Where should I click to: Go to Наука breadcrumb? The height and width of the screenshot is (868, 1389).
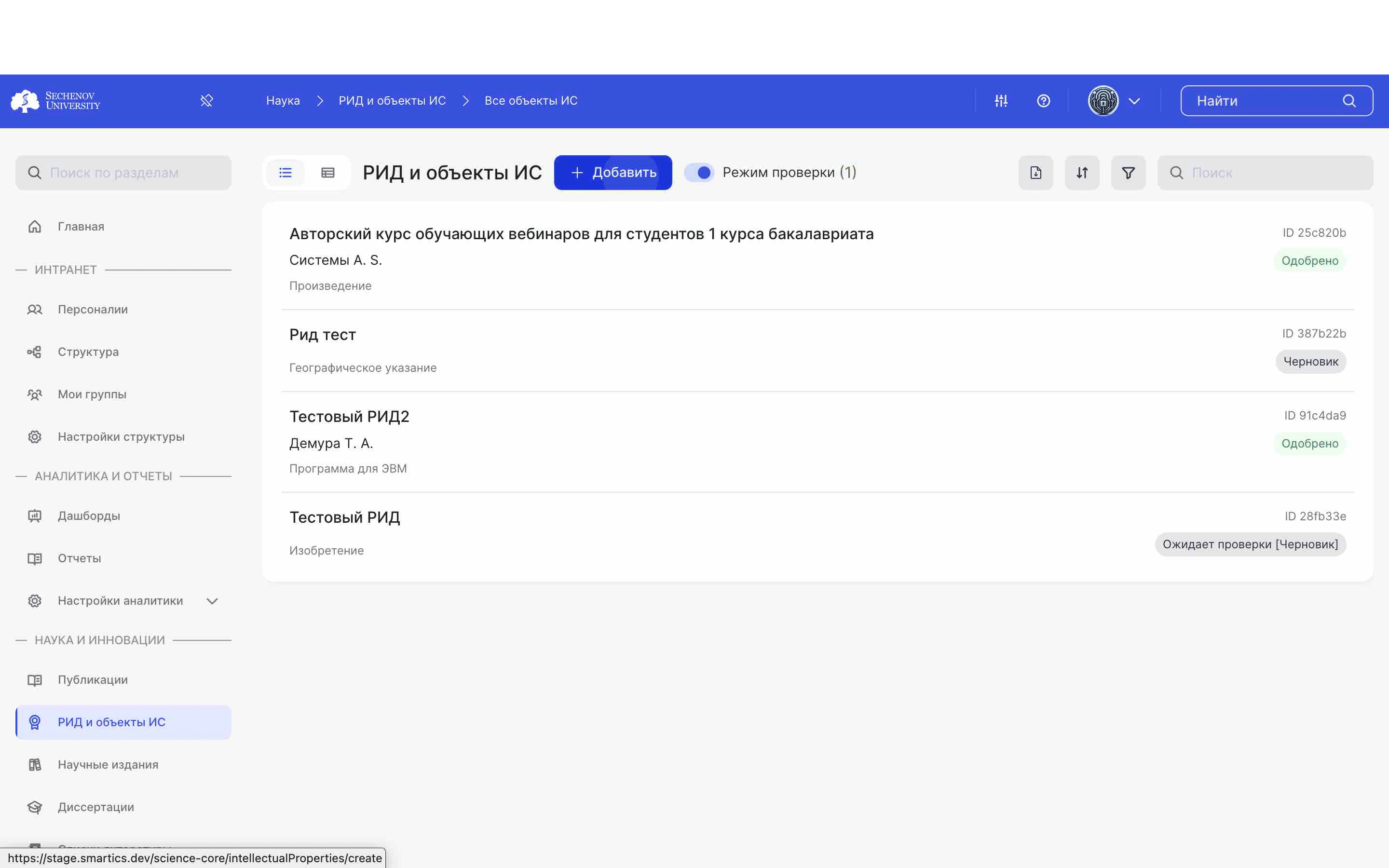click(x=283, y=100)
